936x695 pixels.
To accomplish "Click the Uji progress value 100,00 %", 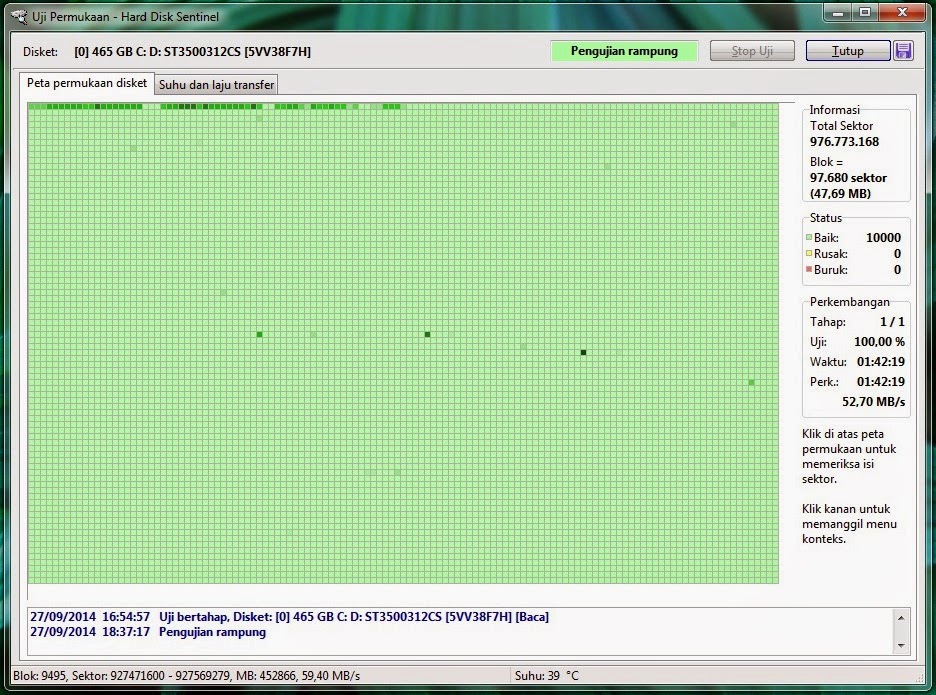I will pyautogui.click(x=879, y=342).
